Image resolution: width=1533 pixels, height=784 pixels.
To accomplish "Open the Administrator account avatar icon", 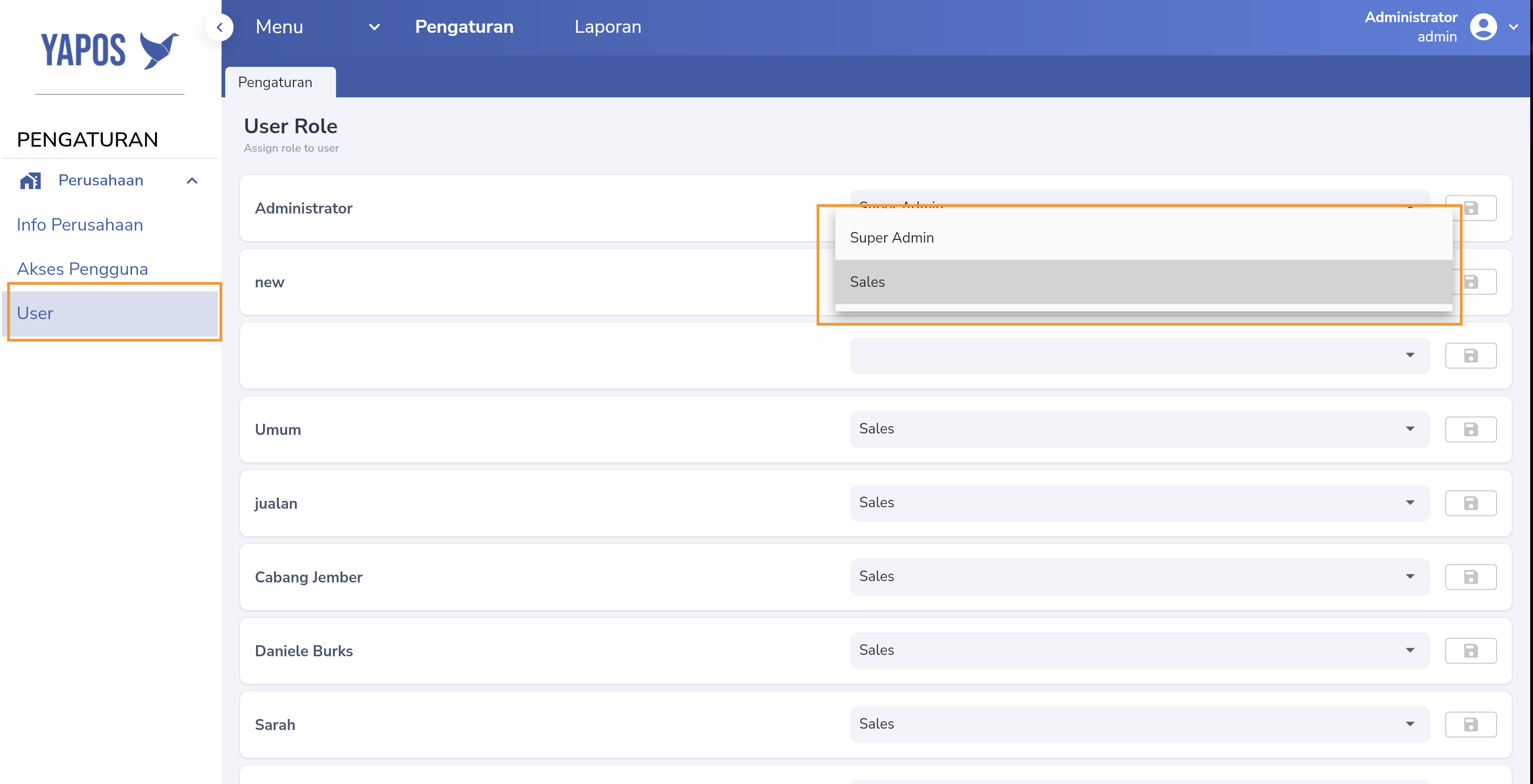I will (x=1483, y=27).
